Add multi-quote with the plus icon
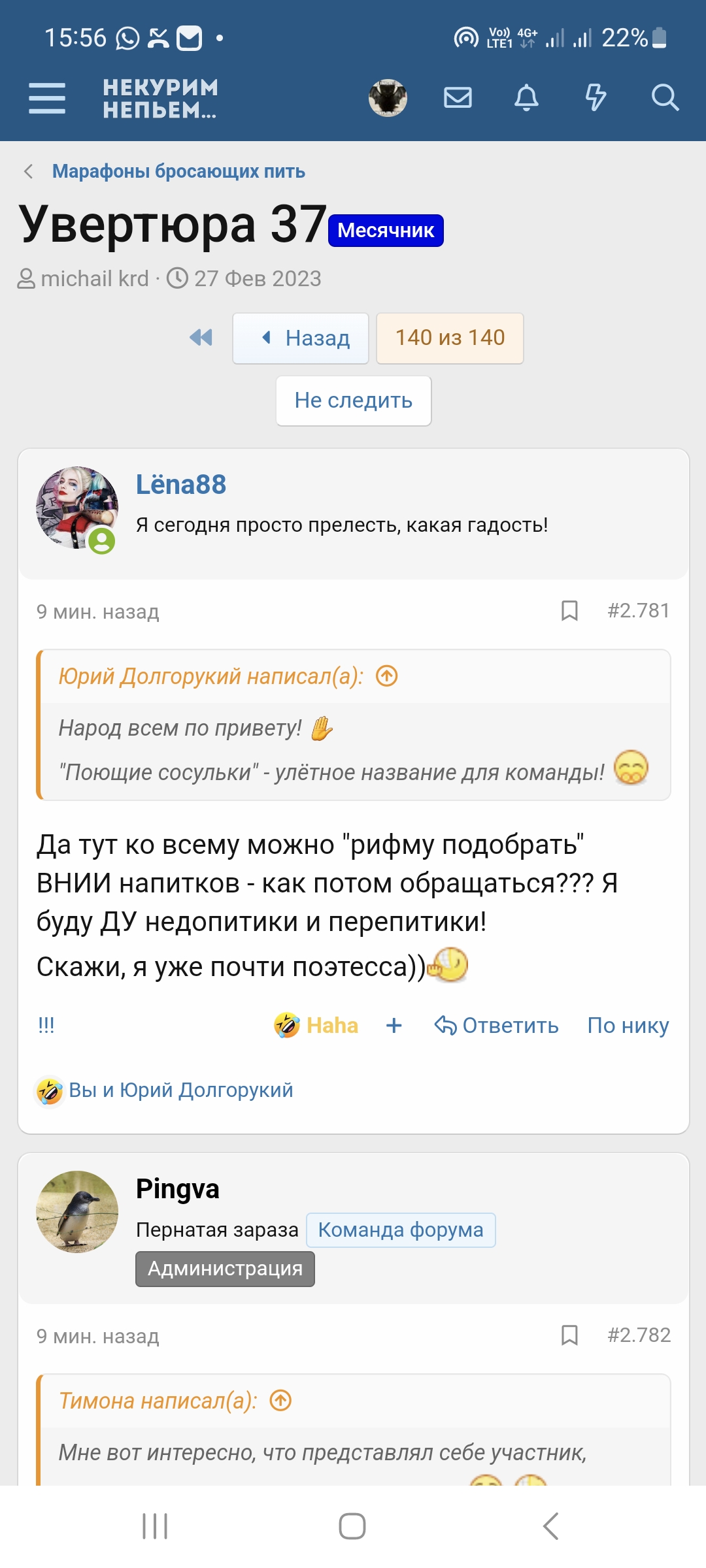706x1568 pixels. point(394,1025)
